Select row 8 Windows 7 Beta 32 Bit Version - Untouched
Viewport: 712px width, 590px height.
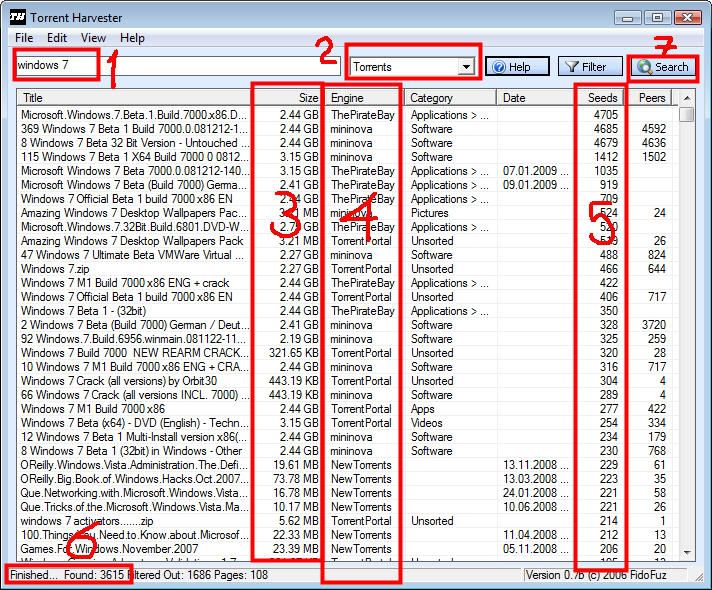pos(345,143)
